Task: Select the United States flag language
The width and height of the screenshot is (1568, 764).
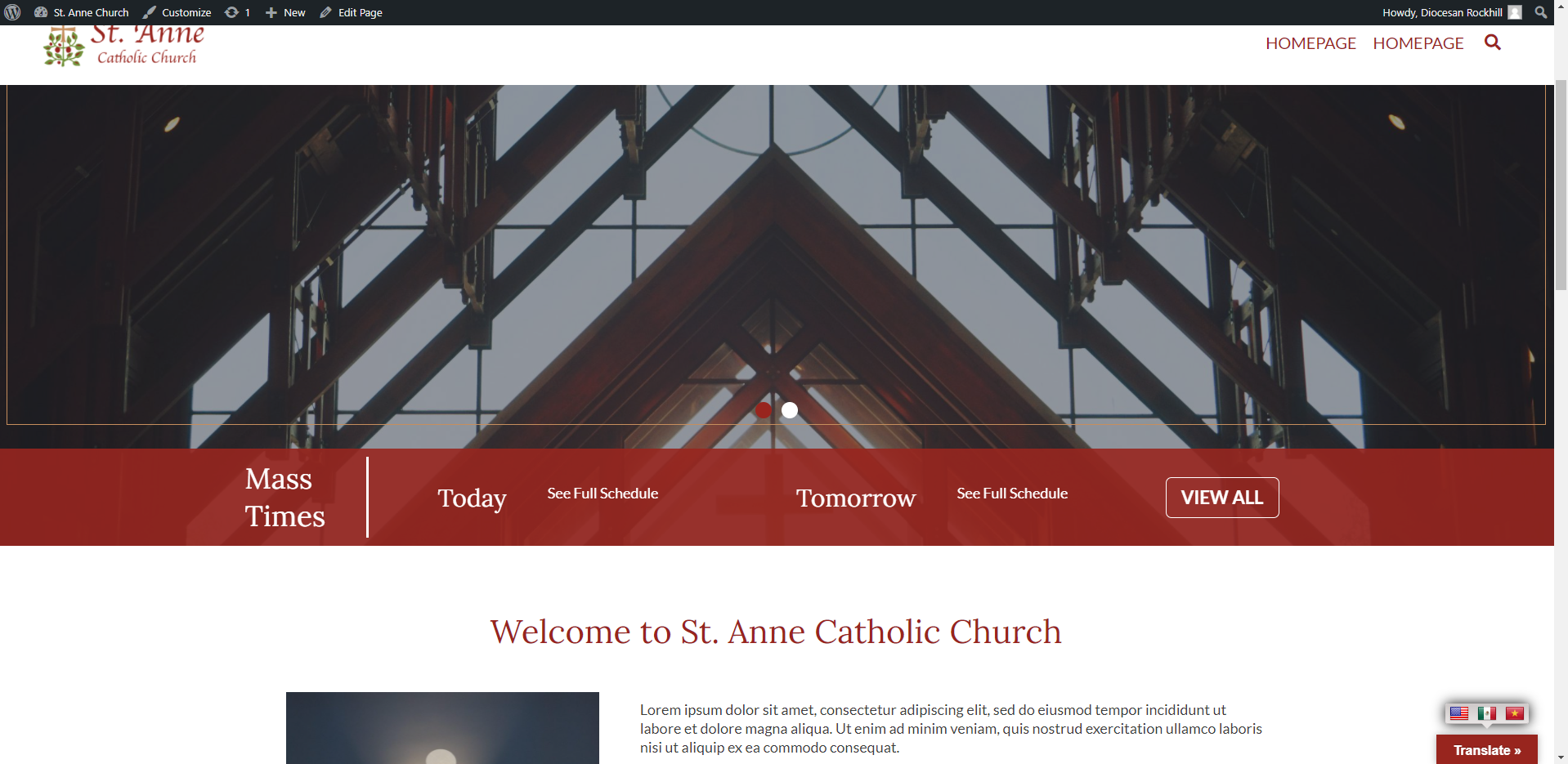Action: tap(1458, 713)
